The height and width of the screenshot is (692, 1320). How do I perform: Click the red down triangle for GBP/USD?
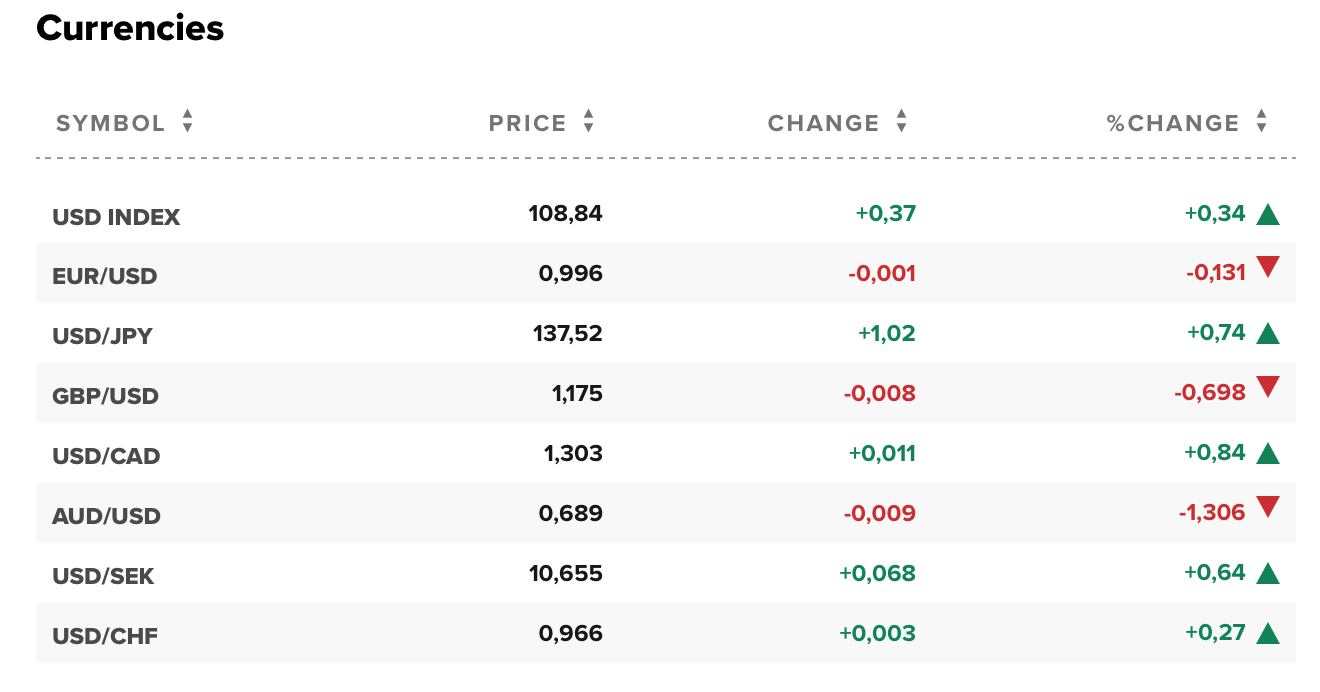tap(1268, 387)
